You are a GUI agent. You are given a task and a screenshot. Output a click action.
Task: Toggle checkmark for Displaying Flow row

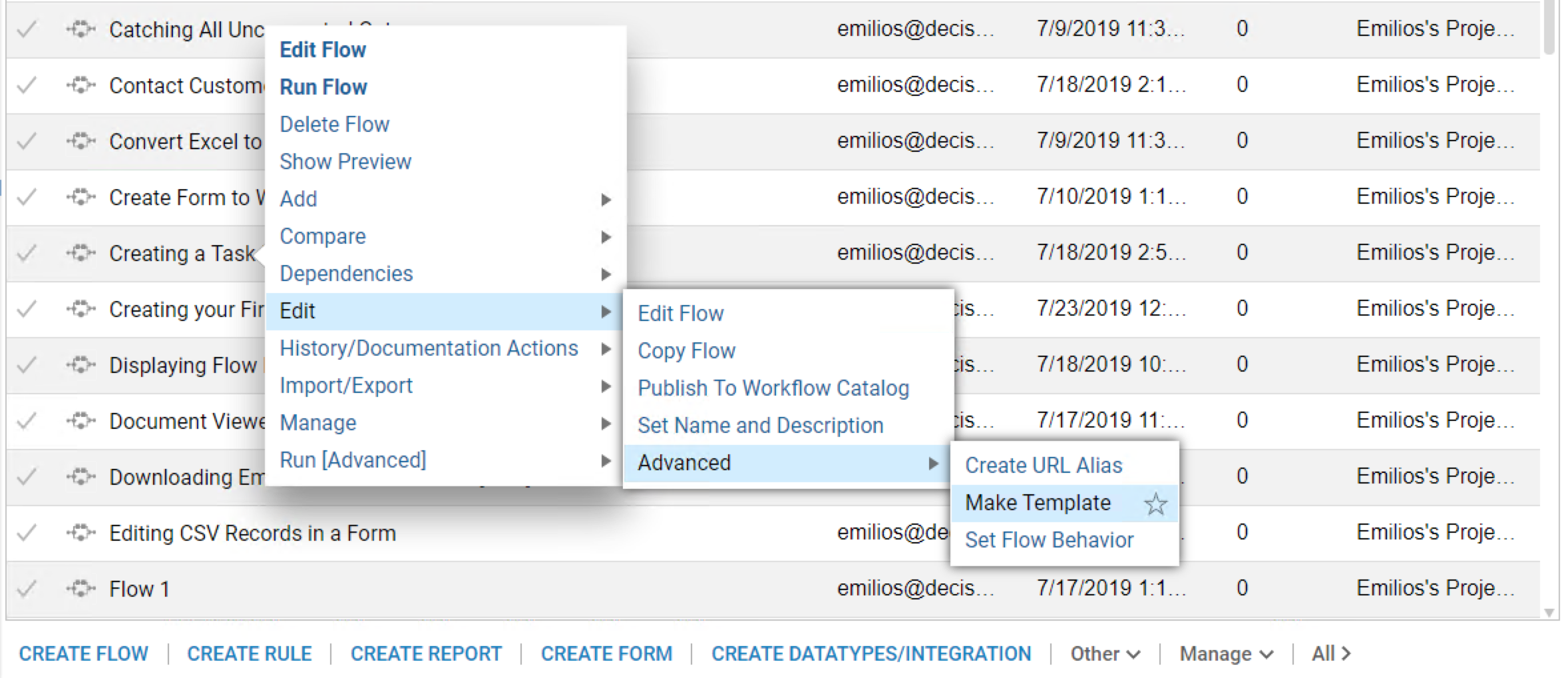tap(27, 365)
